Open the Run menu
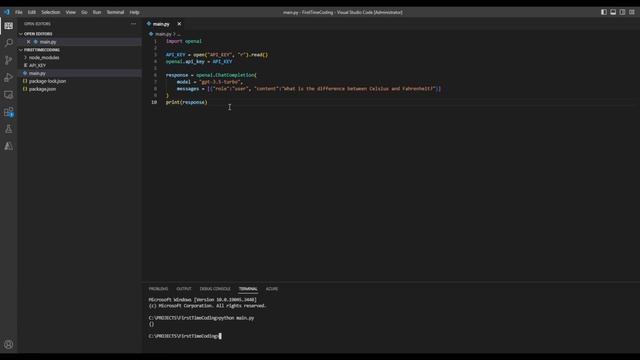The width and height of the screenshot is (640, 360). pos(97,12)
